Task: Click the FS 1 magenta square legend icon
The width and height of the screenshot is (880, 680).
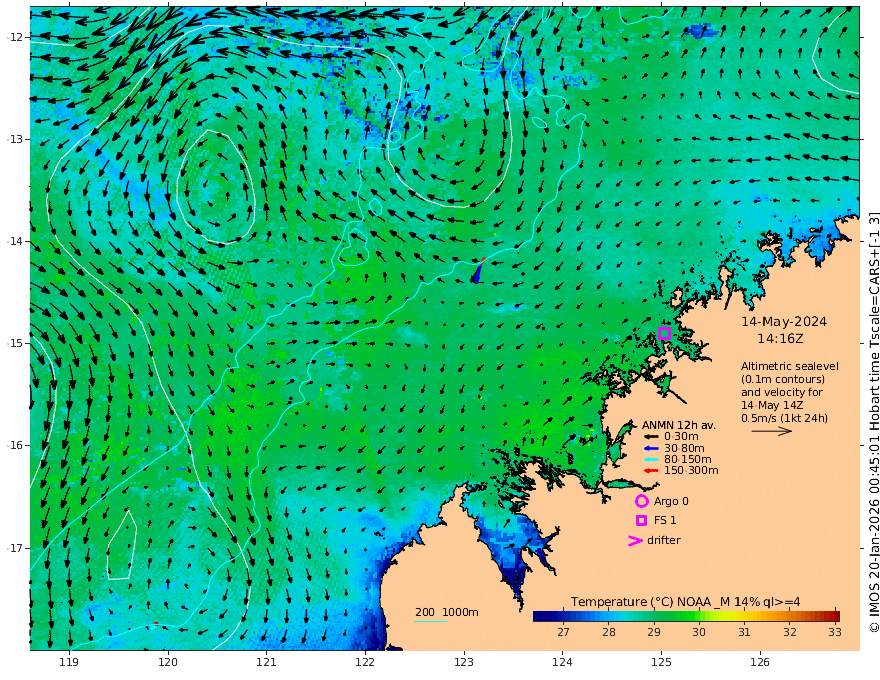Action: (x=641, y=520)
